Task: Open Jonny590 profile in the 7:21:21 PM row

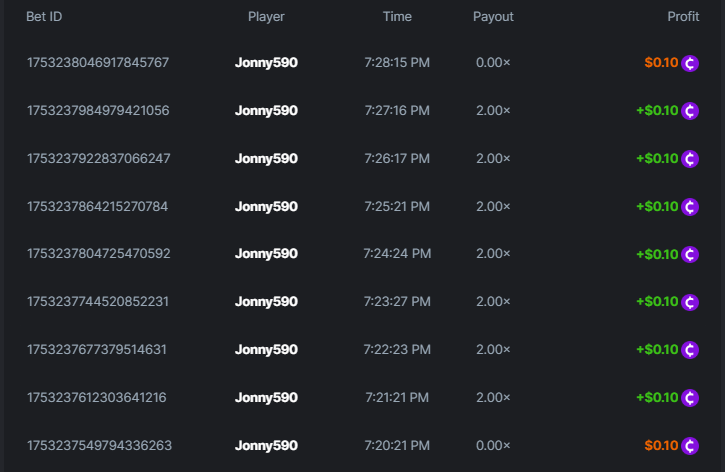Action: [x=266, y=398]
